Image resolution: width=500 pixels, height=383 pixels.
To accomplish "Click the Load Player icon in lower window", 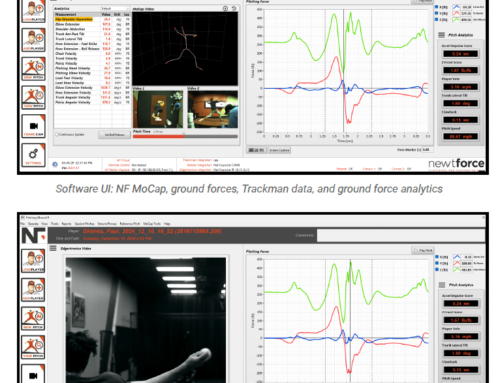I will pos(33,261).
